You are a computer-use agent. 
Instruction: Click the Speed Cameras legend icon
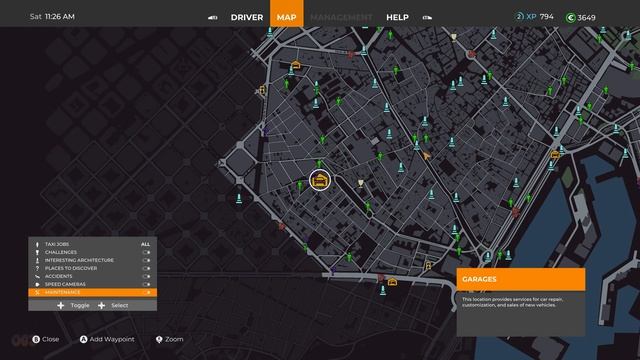[37, 284]
